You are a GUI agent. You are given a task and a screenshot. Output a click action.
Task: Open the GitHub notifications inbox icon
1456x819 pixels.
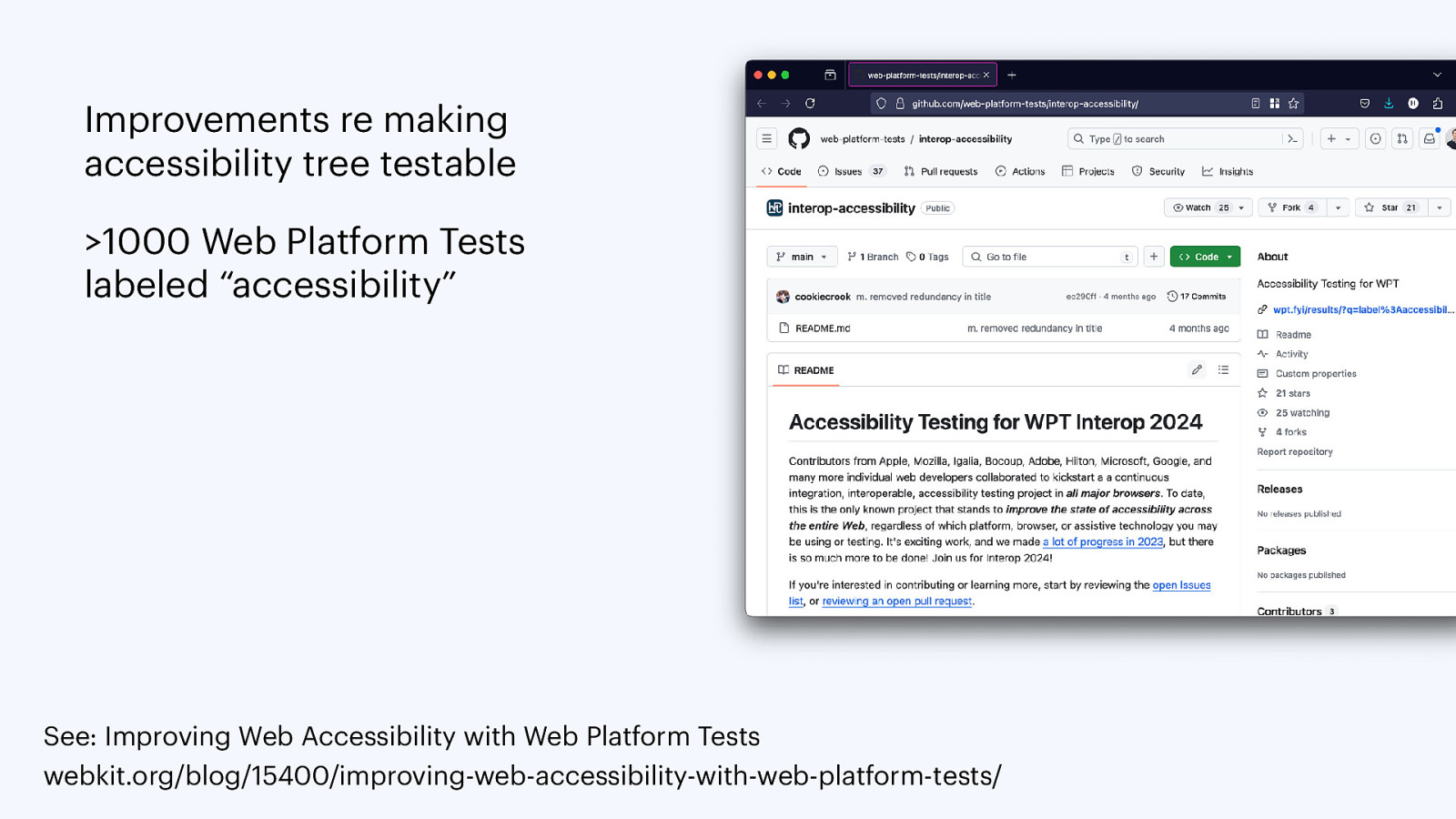click(x=1430, y=139)
